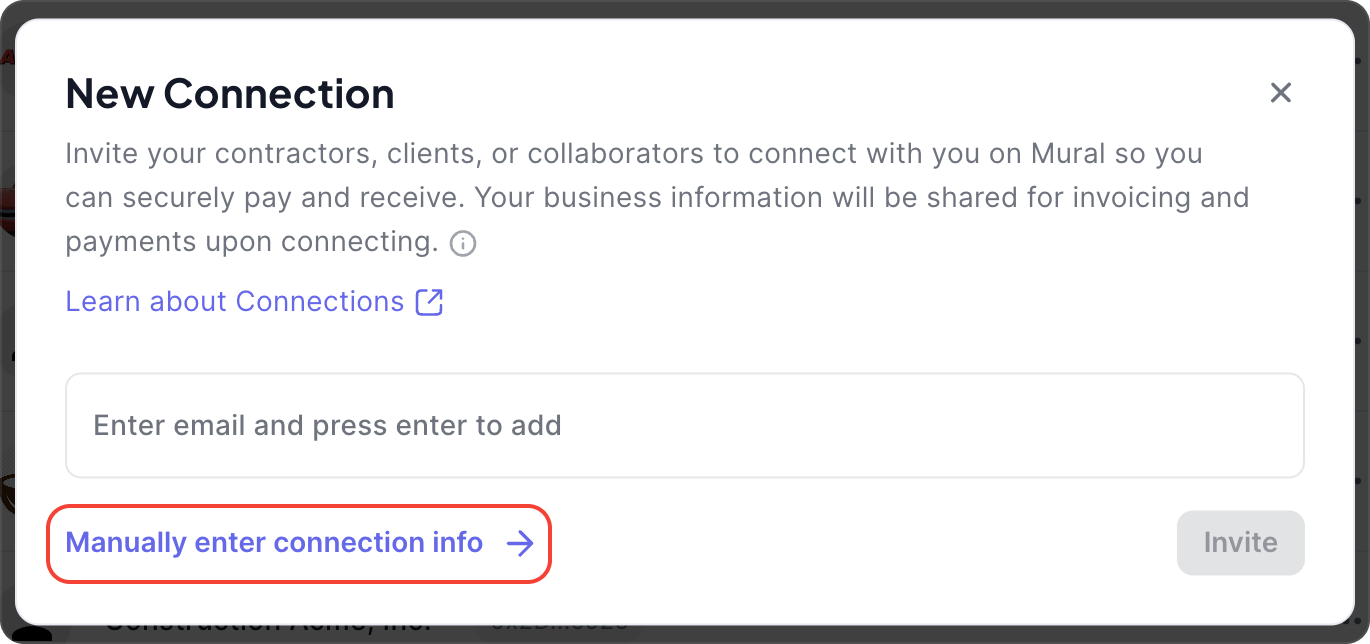
Task: Click the info icon after the description
Action: coord(463,243)
